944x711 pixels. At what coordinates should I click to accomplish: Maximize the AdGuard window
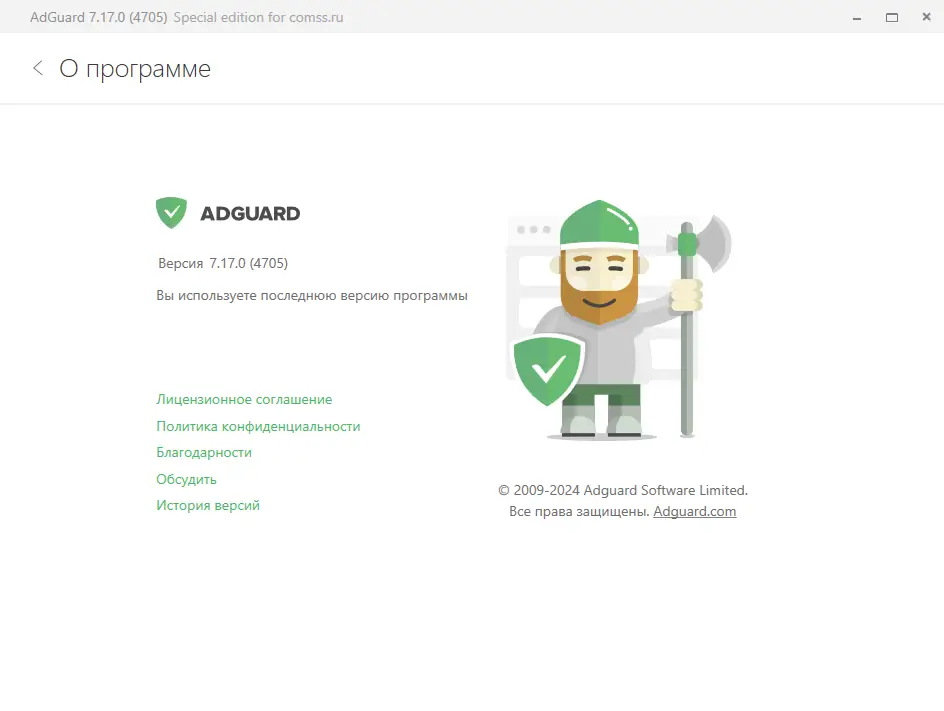(x=892, y=17)
